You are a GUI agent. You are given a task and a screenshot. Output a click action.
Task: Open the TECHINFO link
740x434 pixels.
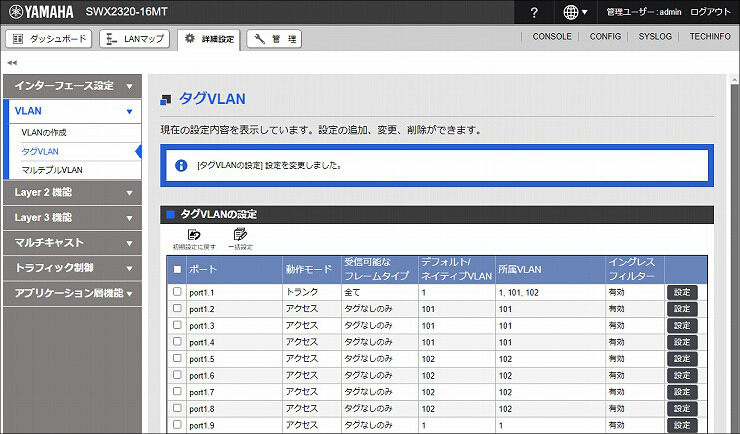point(710,36)
